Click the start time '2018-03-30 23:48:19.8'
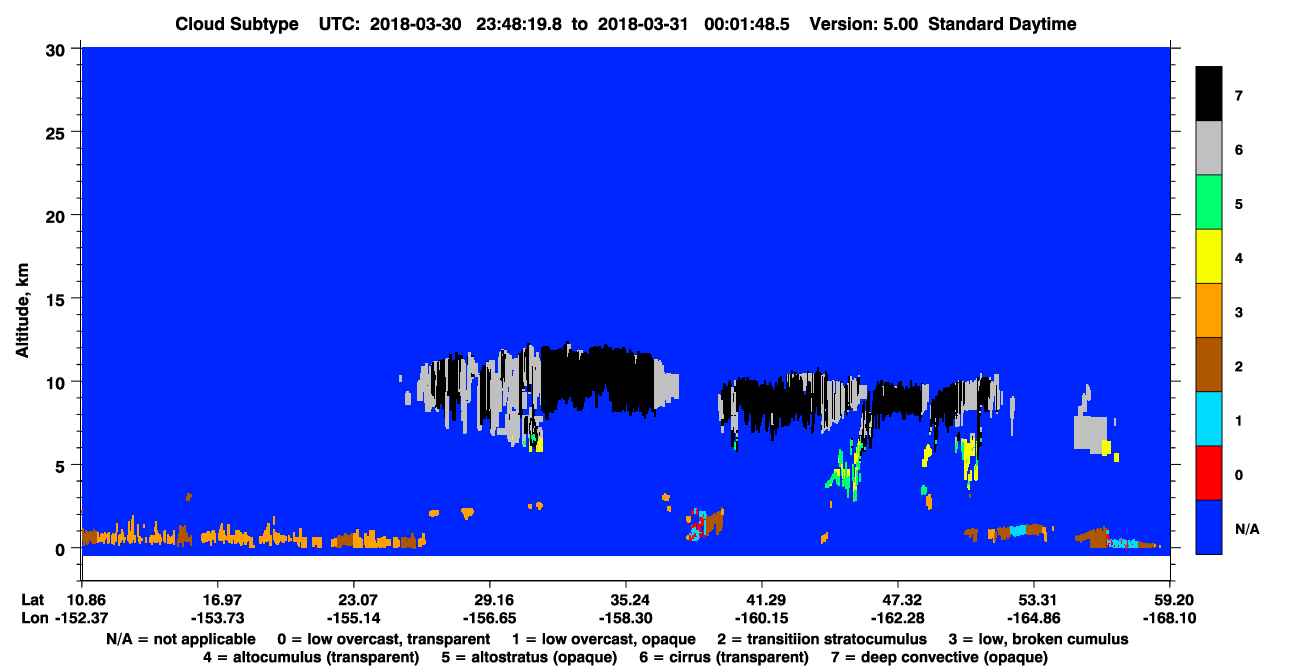The image size is (1300, 667). [x=466, y=24]
